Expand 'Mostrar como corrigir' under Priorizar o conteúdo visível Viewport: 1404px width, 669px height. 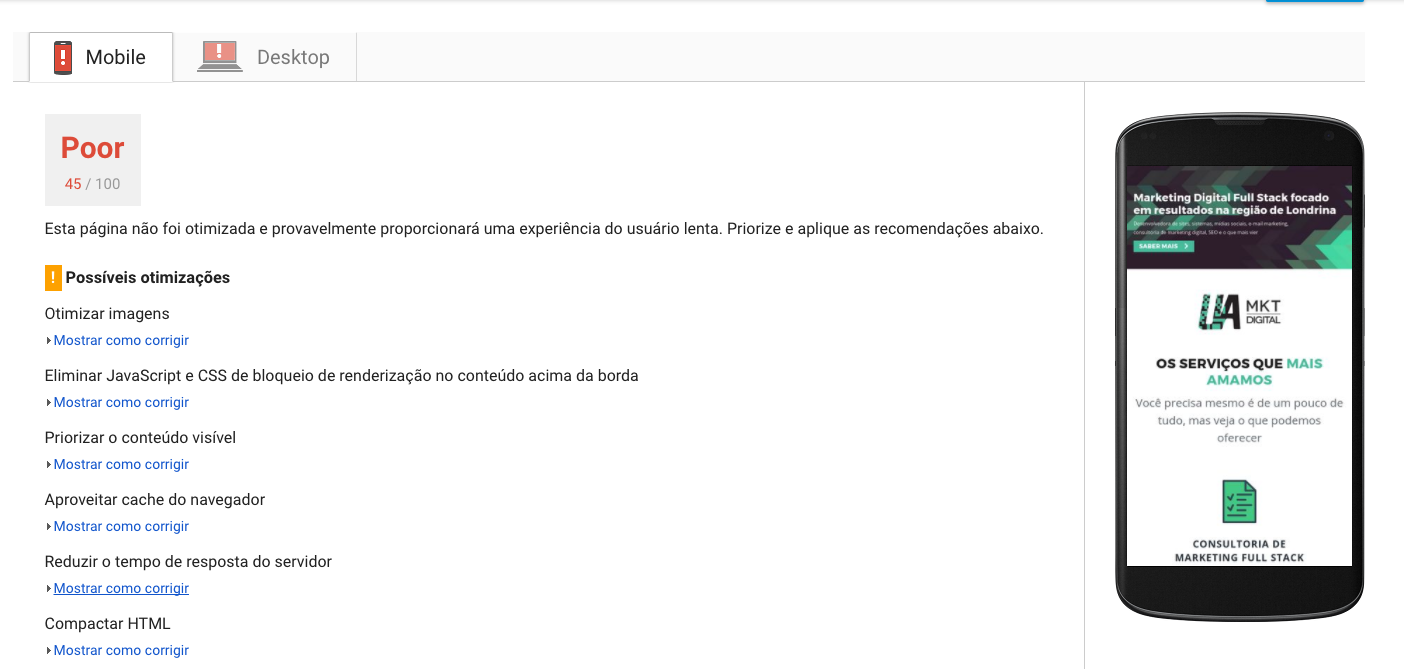[x=121, y=464]
